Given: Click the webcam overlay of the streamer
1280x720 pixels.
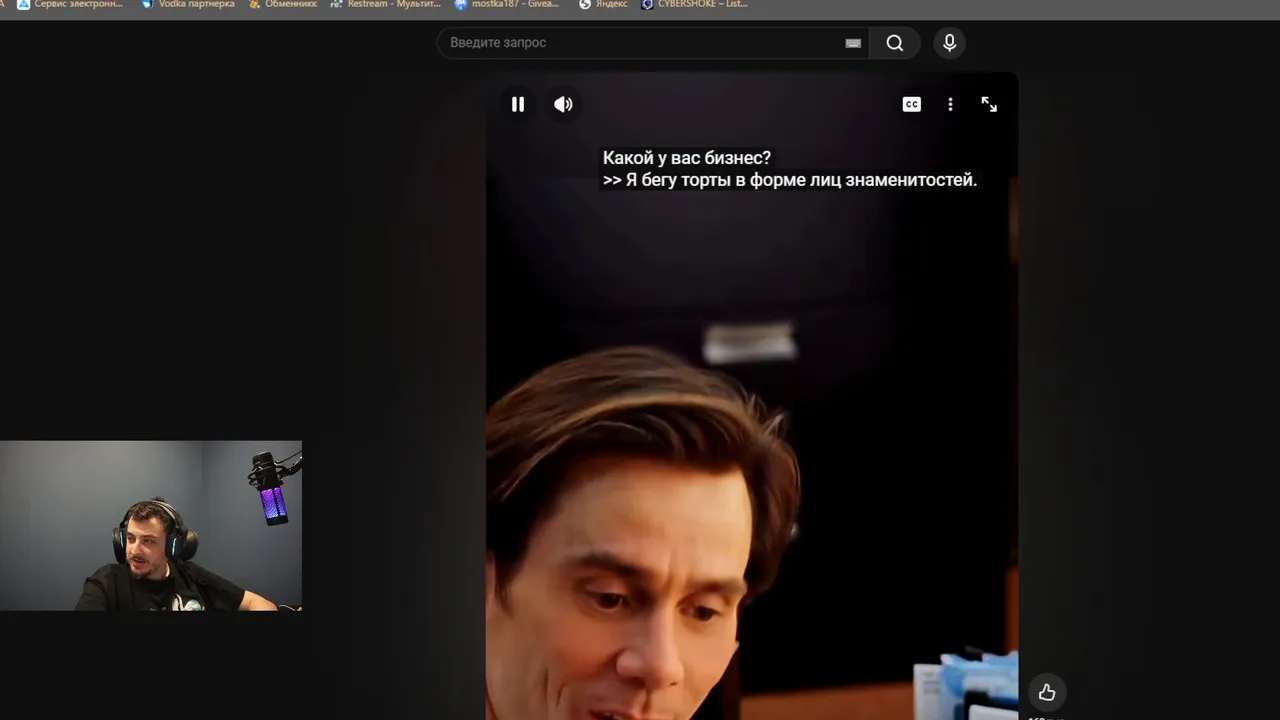Looking at the screenshot, I should 151,526.
